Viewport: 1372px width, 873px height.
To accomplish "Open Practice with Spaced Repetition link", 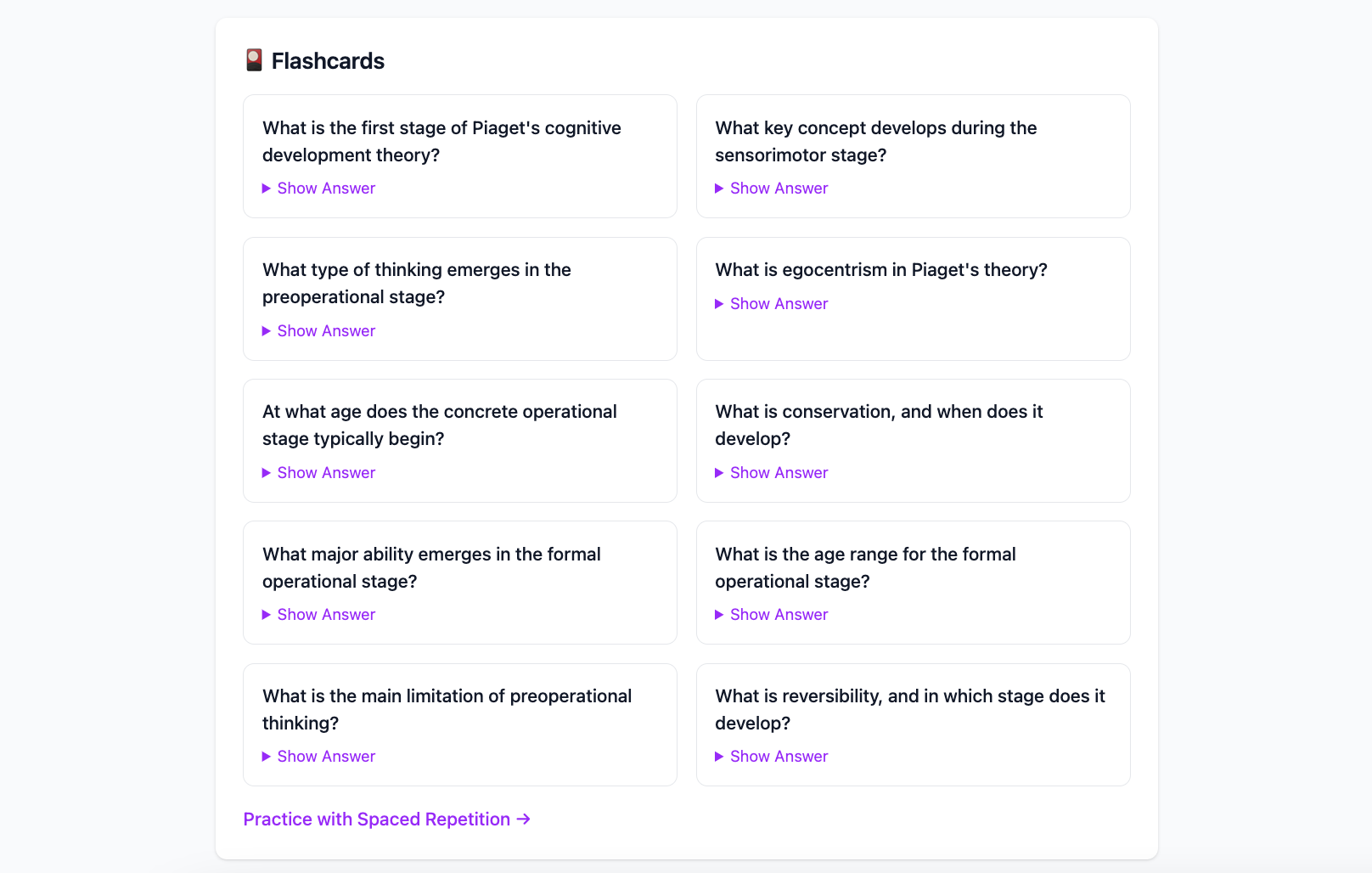I will [x=377, y=819].
